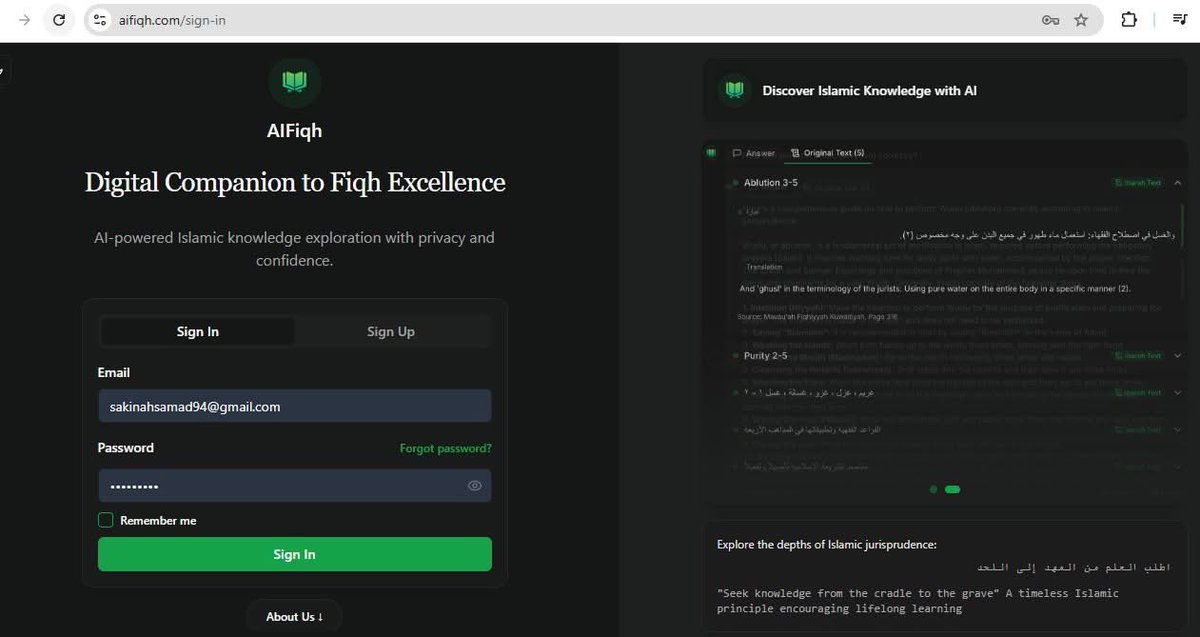Click Search Text on fourth source row
This screenshot has width=1200, height=637.
point(1139,429)
